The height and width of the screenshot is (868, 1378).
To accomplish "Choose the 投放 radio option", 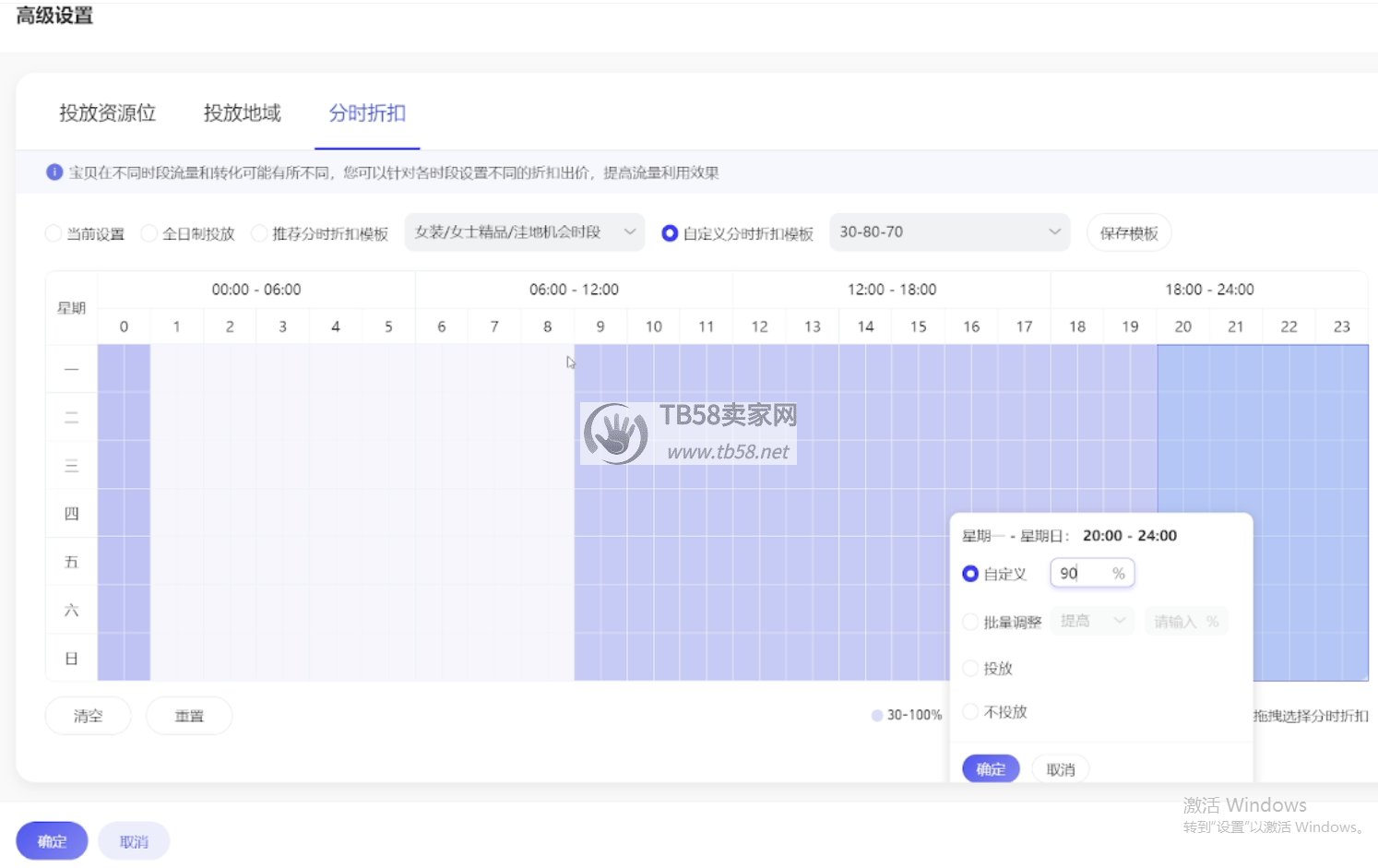I will click(970, 668).
